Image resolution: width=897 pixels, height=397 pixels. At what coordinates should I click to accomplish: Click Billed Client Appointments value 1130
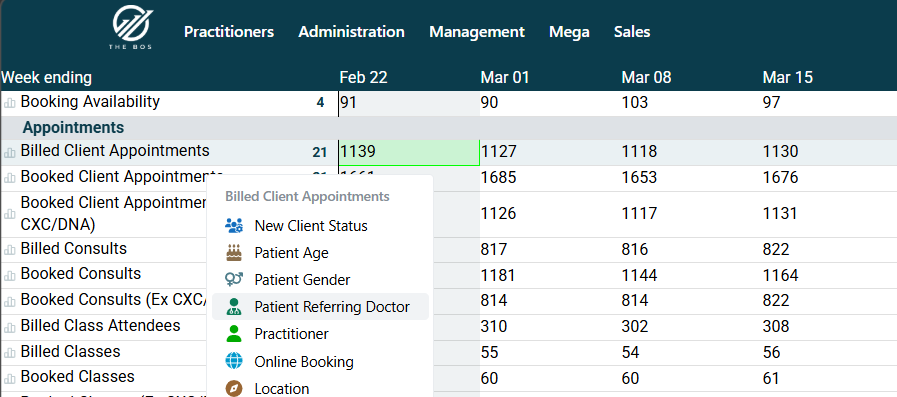pos(780,152)
